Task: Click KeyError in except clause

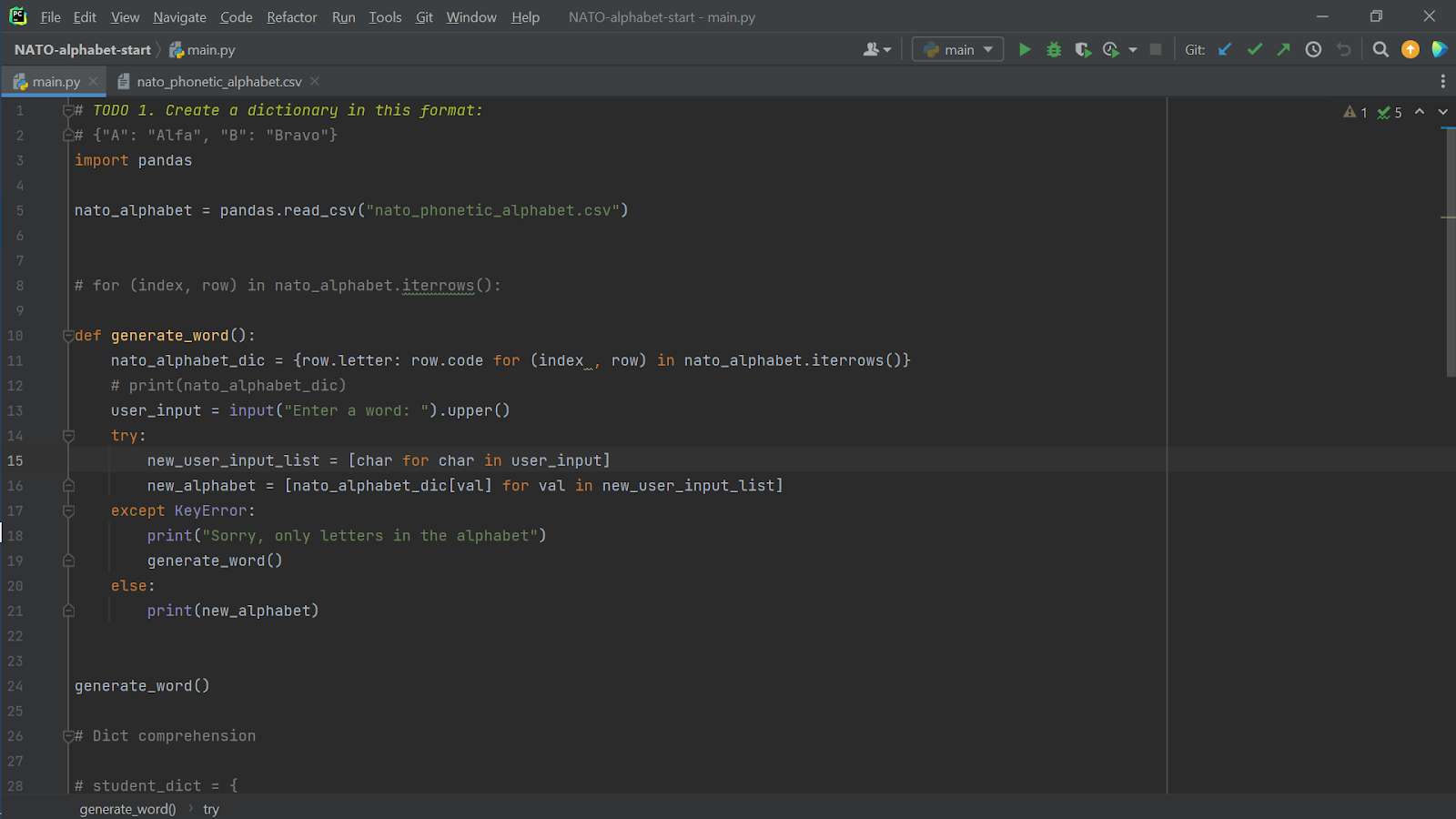Action: pos(210,511)
